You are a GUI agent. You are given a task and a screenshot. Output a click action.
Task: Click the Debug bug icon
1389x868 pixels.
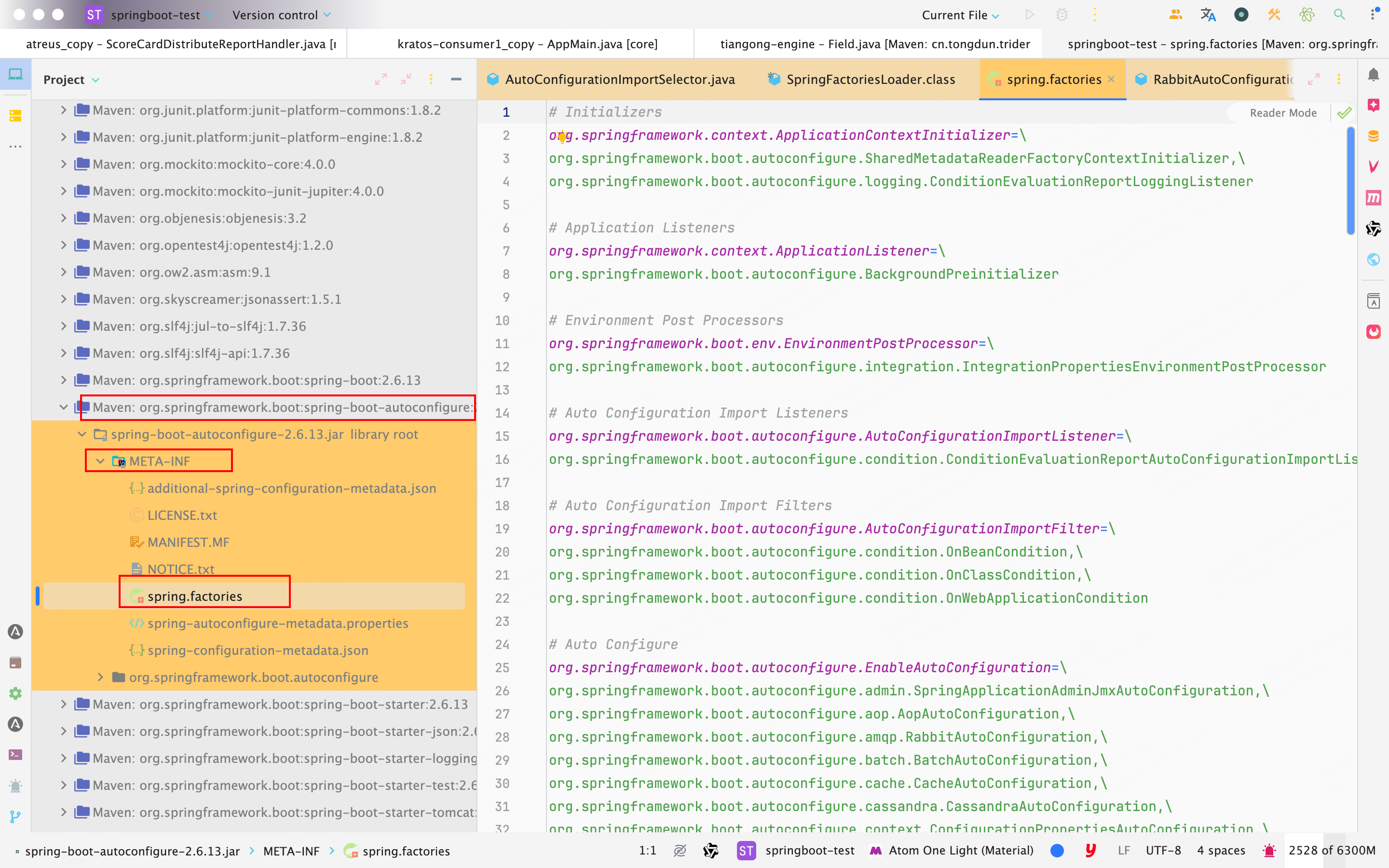1062,15
